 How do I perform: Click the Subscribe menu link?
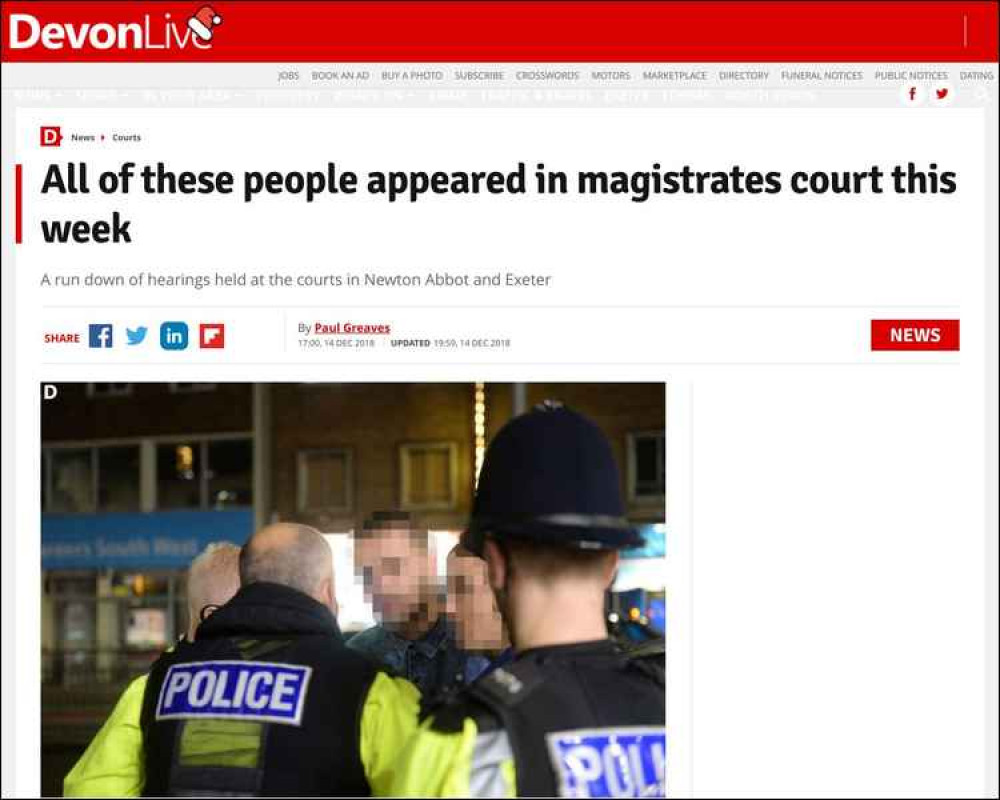479,75
